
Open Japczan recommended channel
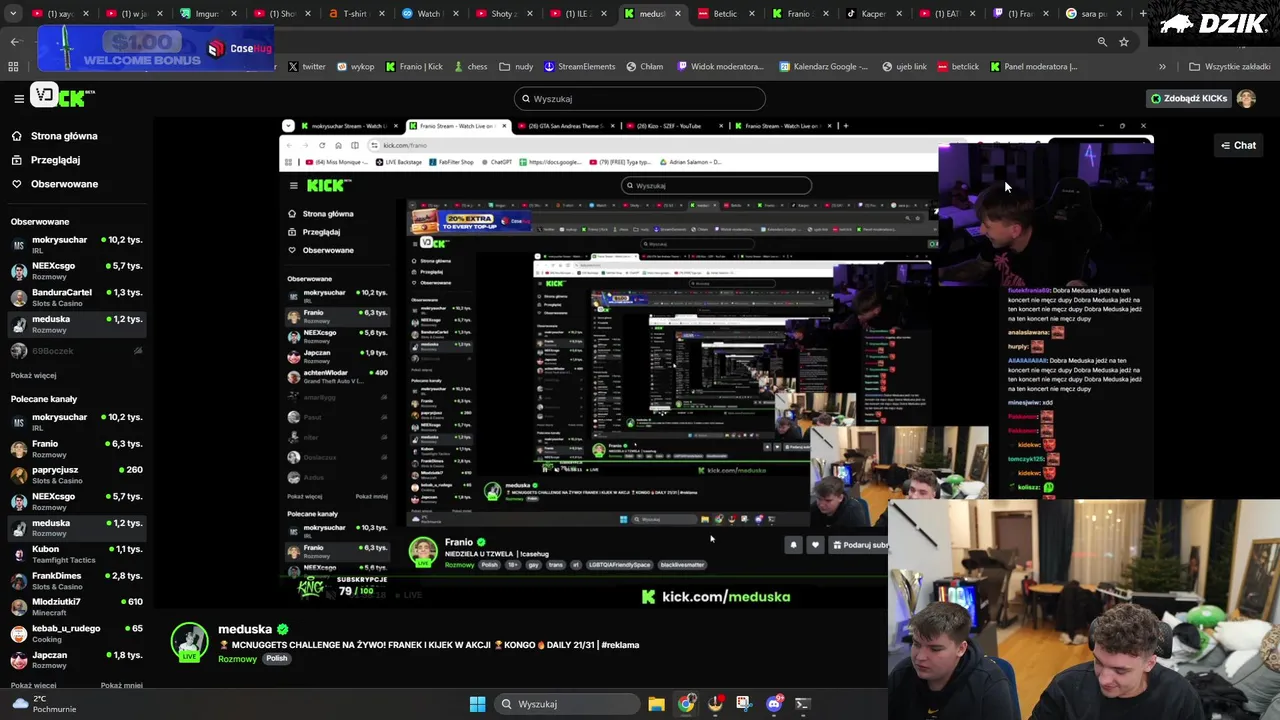76,660
